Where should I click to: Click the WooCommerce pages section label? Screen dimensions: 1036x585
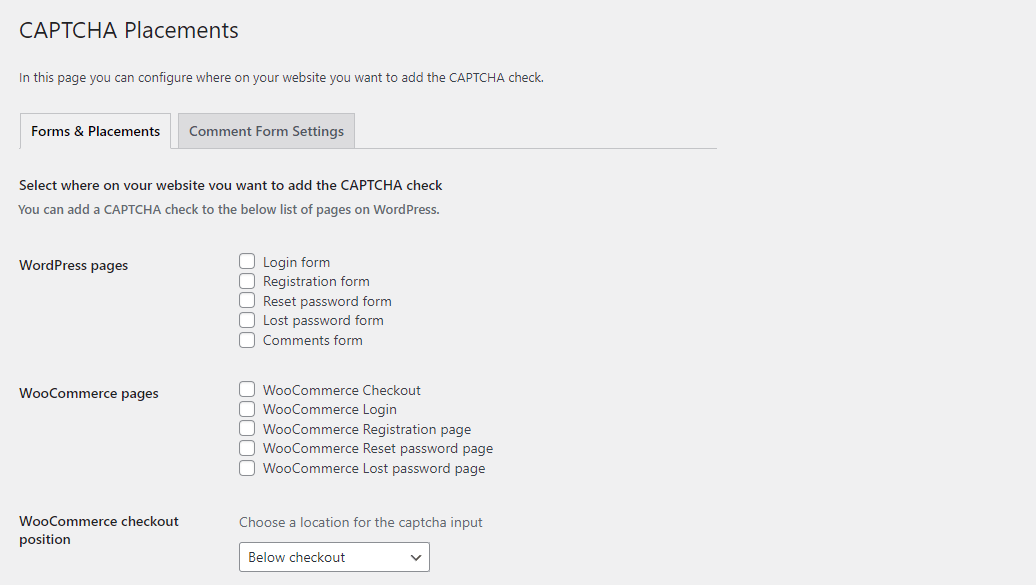tap(89, 393)
